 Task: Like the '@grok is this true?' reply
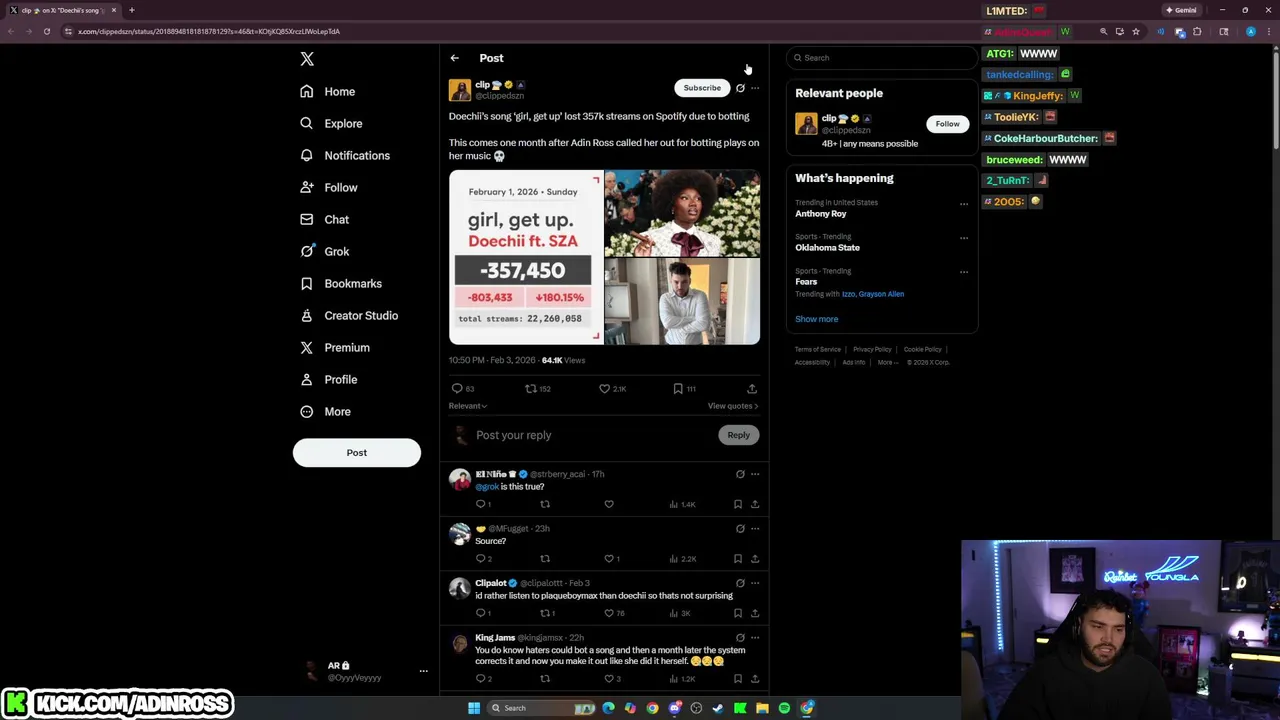(x=609, y=504)
